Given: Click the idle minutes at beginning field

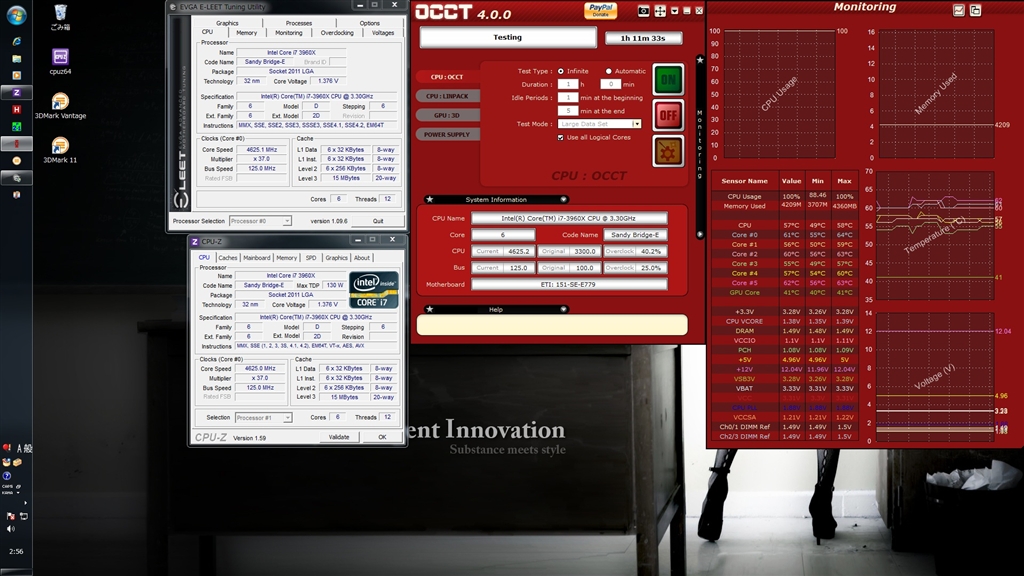Looking at the screenshot, I should click(x=568, y=97).
